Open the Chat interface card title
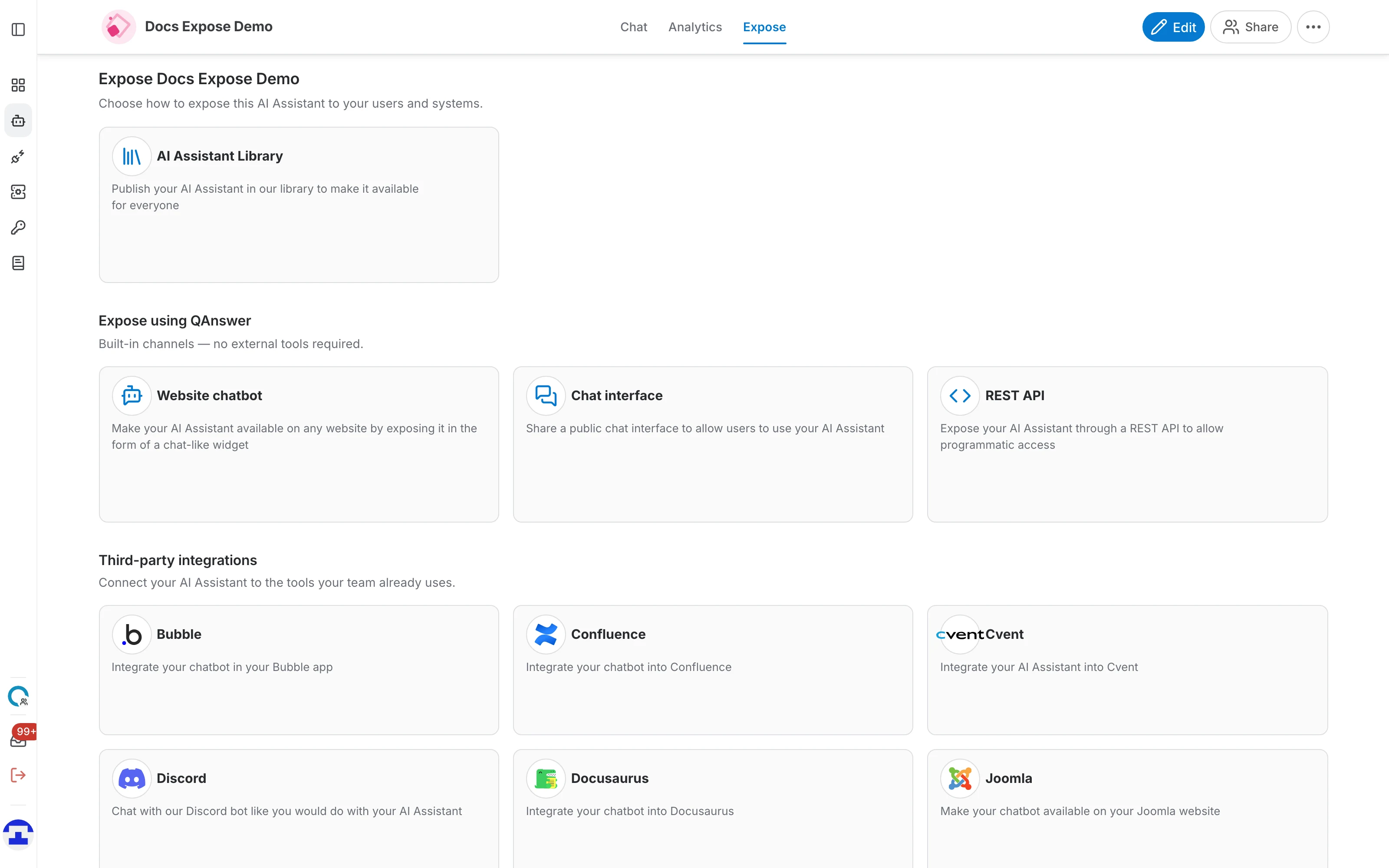The image size is (1389, 868). [x=616, y=395]
